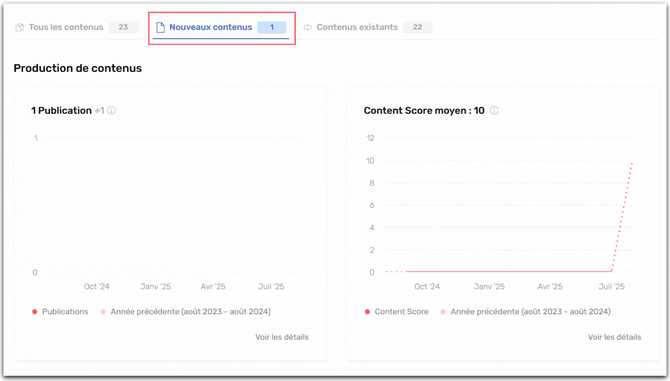Toggle Année précédente legend in Content Score chart
Viewport: 670px width, 381px height.
click(x=526, y=312)
